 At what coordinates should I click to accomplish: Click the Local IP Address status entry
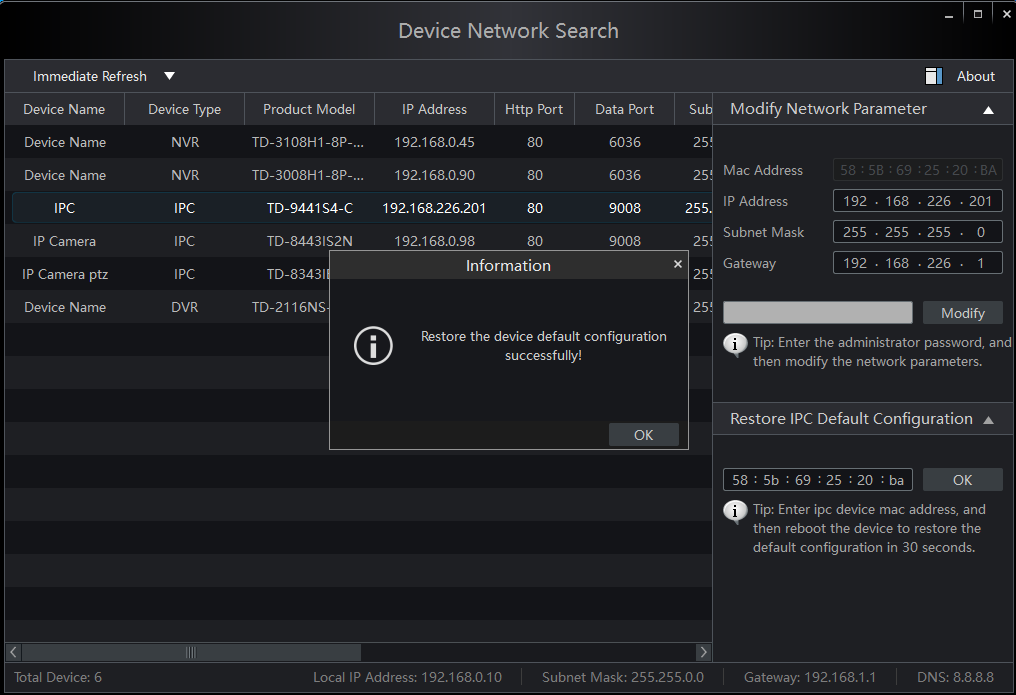click(x=407, y=678)
